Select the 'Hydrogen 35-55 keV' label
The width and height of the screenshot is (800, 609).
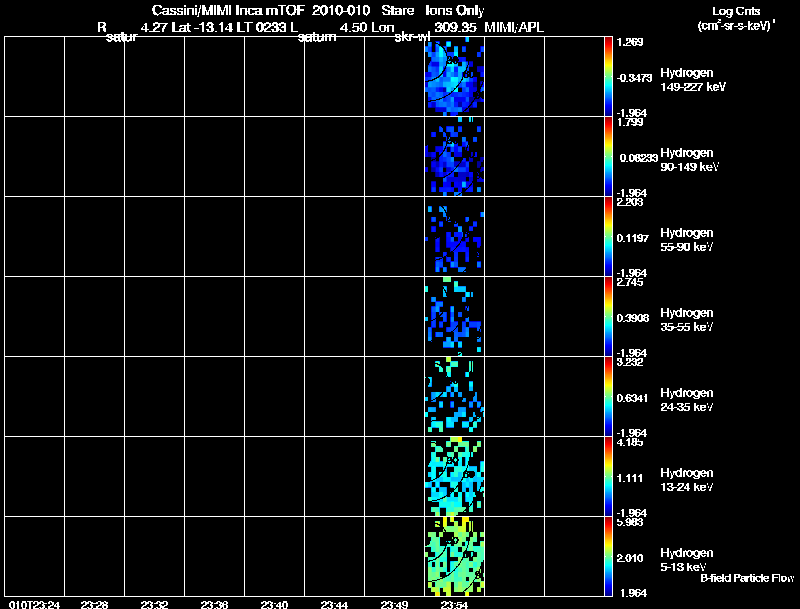687,320
